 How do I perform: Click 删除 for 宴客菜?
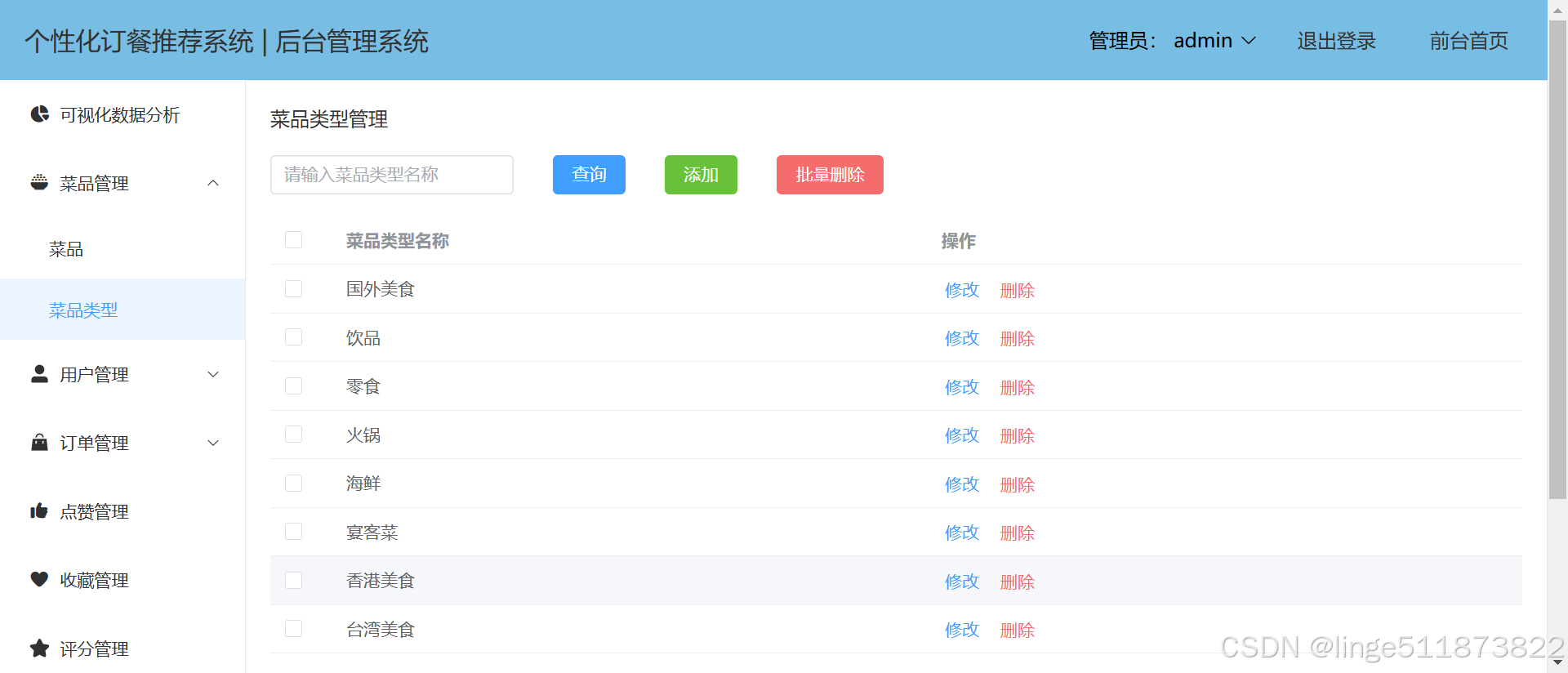[x=1018, y=533]
